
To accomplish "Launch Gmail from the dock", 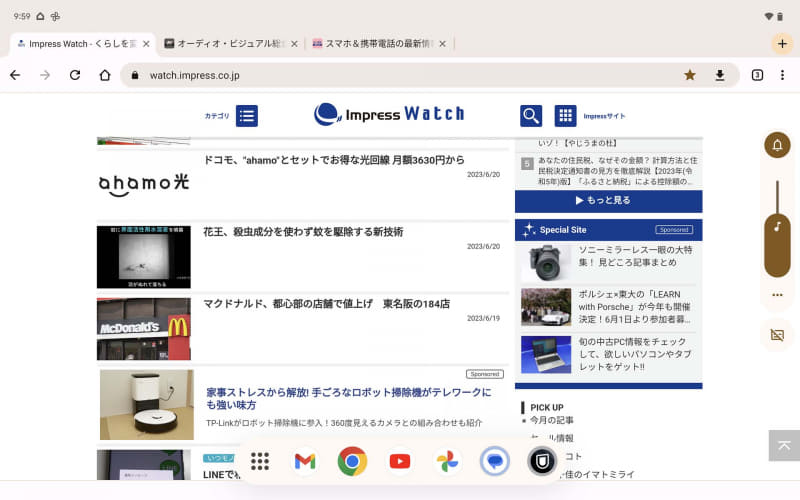I will (x=305, y=461).
